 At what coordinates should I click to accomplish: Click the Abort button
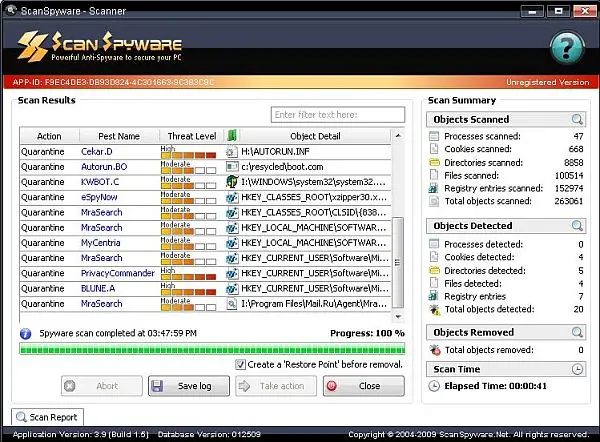(102, 386)
